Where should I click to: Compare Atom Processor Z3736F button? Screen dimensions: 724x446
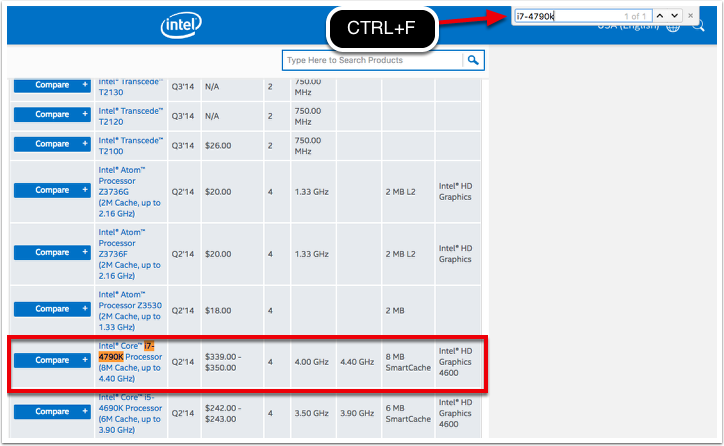coord(52,253)
